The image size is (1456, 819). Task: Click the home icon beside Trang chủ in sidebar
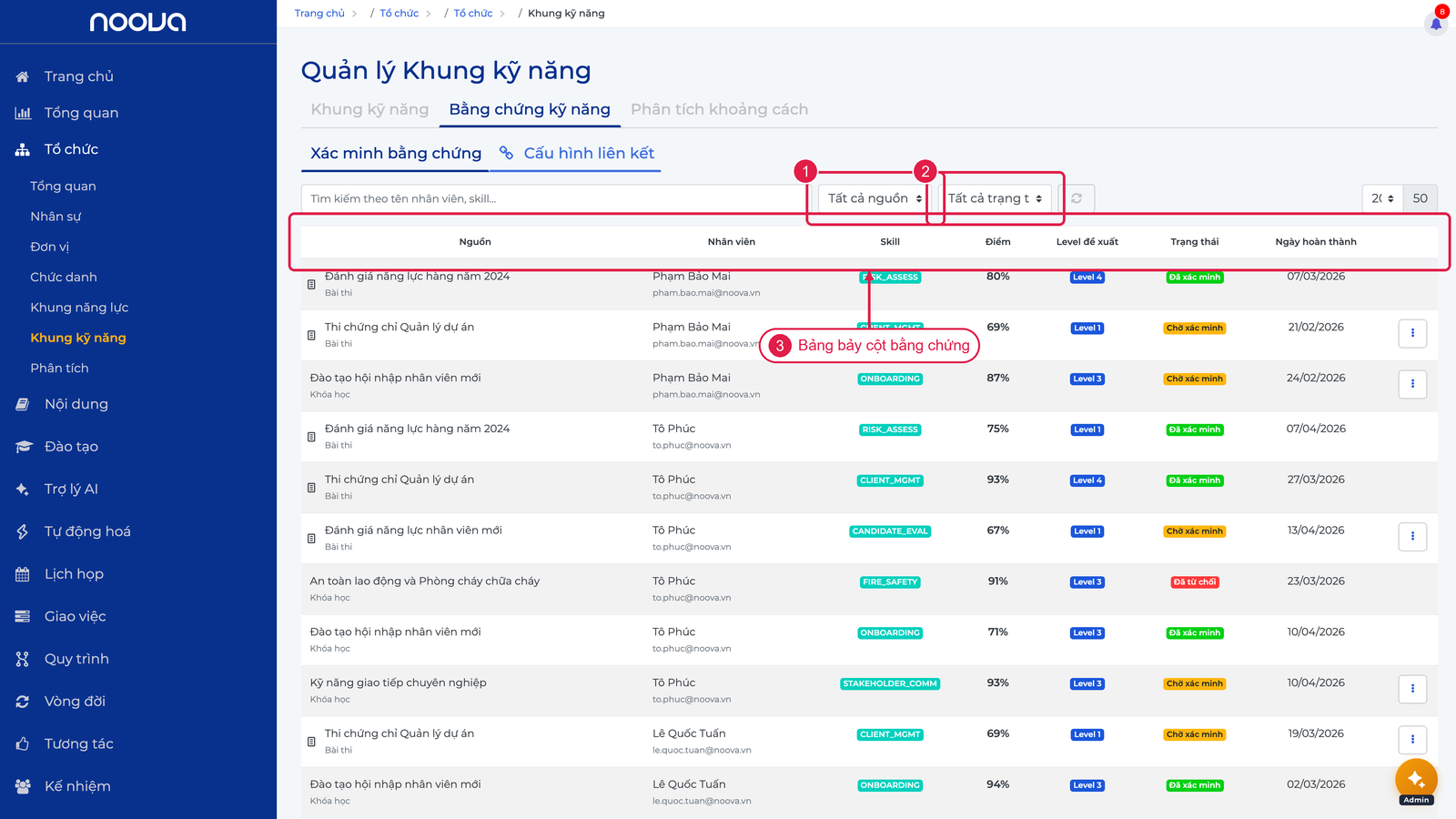[x=23, y=77]
